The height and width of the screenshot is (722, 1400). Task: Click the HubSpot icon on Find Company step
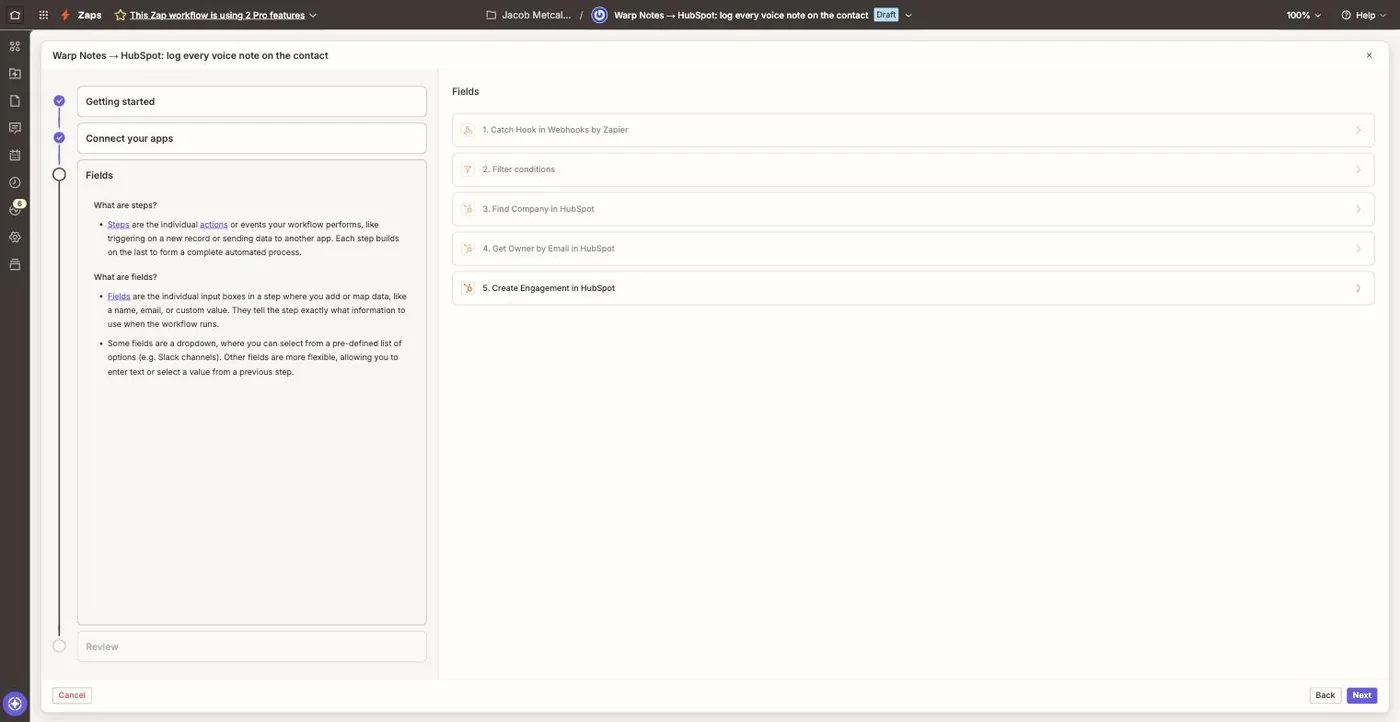467,209
